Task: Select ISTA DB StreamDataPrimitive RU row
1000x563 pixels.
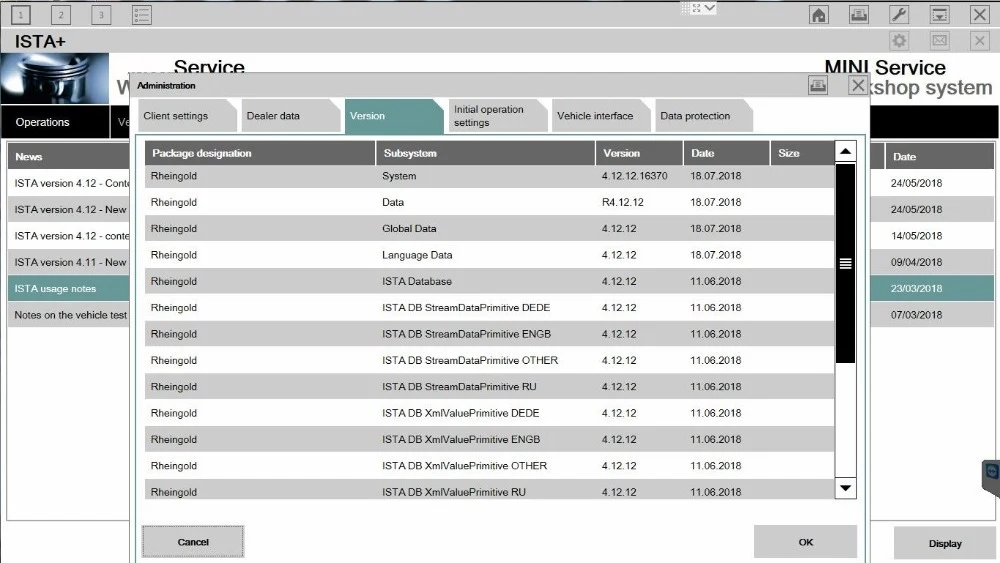Action: (x=489, y=386)
